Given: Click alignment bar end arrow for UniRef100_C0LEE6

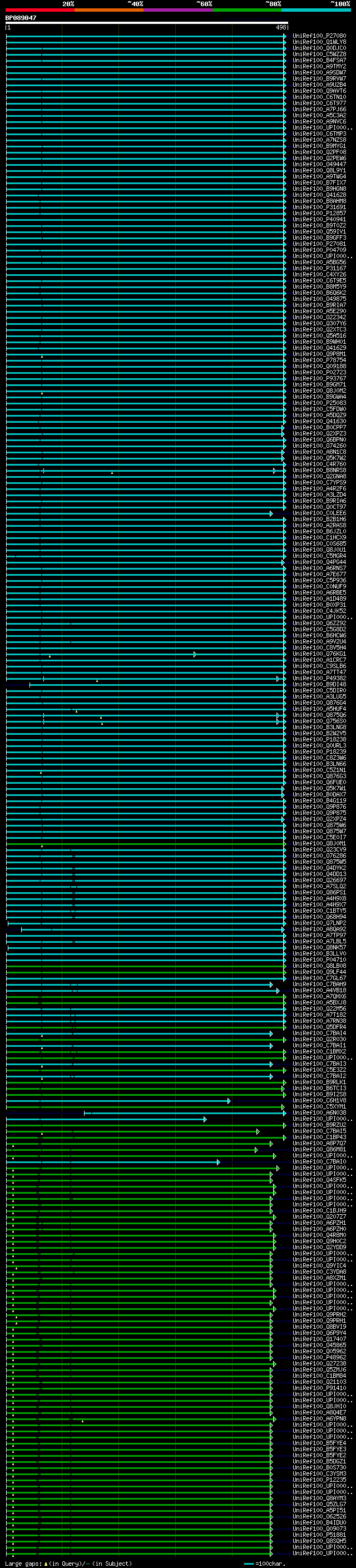Looking at the screenshot, I should point(271,513).
